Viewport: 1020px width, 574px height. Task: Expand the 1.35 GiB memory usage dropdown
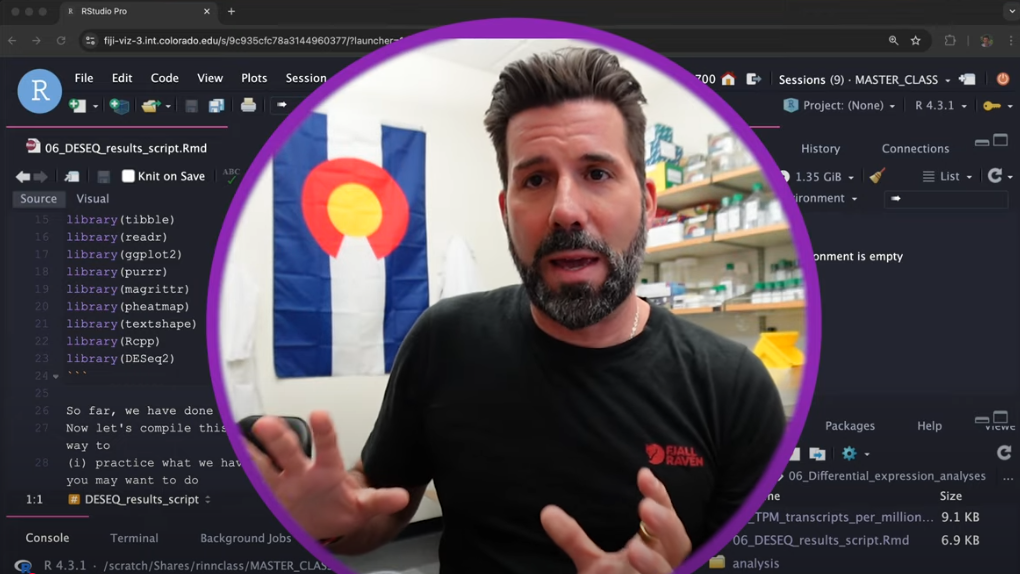click(824, 176)
